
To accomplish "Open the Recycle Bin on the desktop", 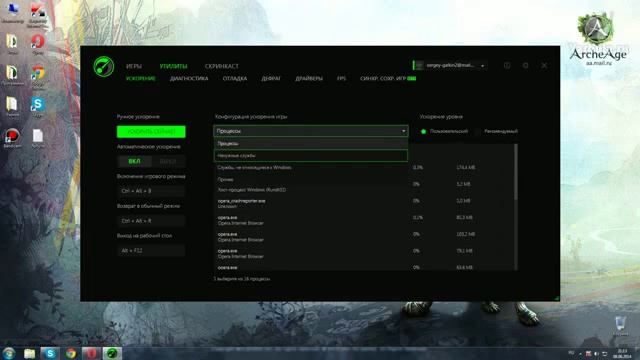I will tap(620, 325).
